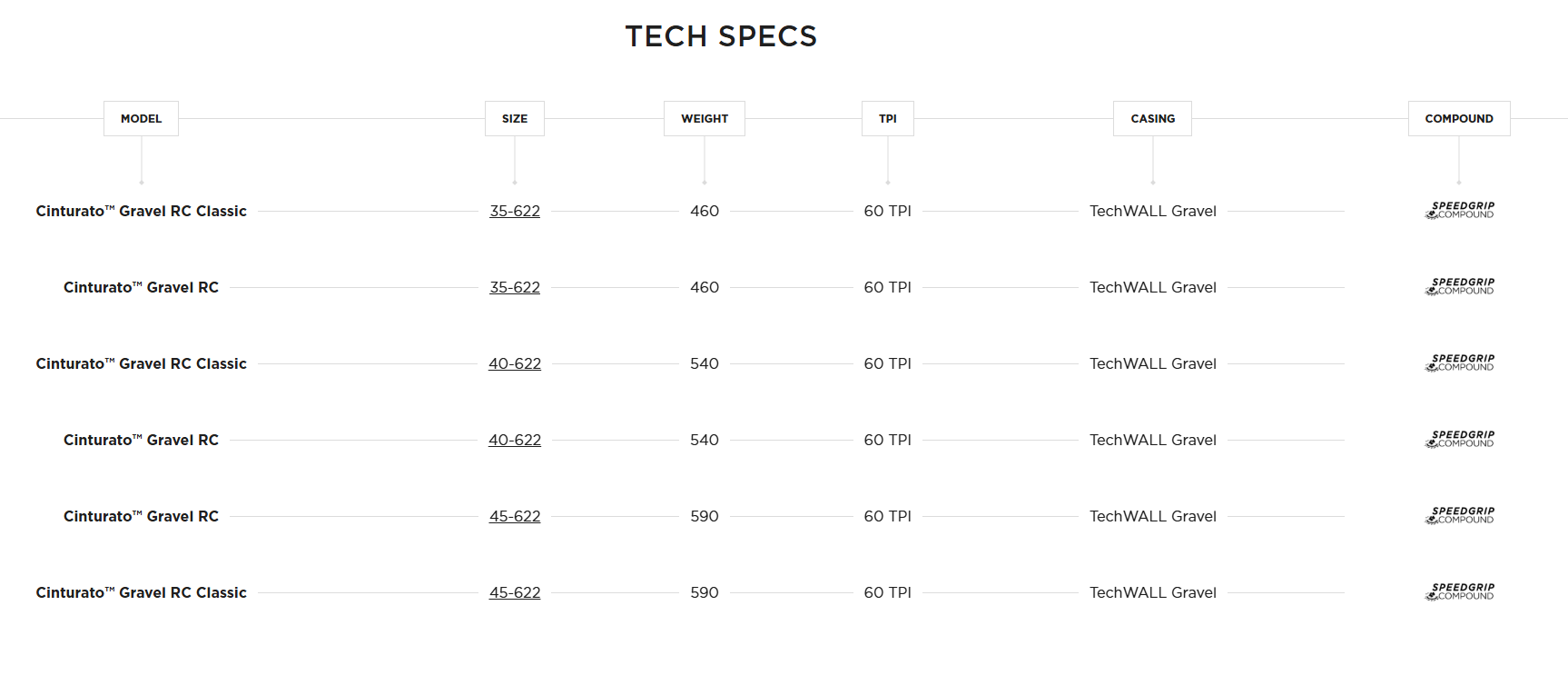
Task: Click the CASING column header
Action: 1152,119
